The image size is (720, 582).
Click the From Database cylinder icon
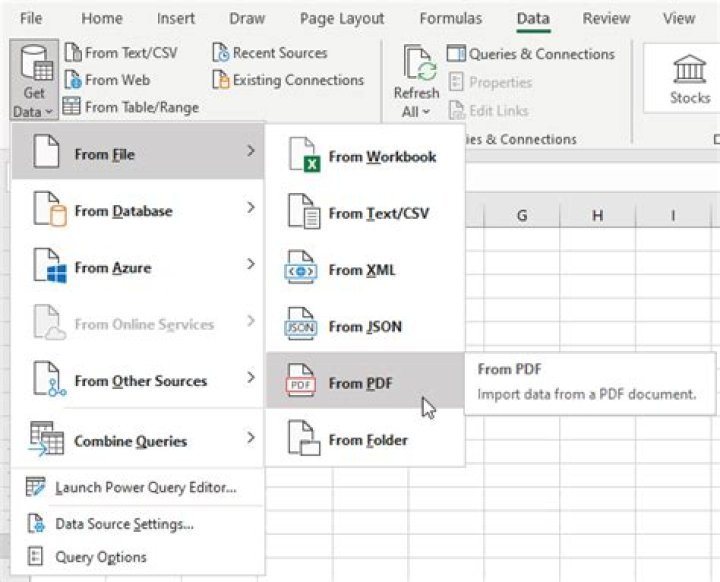pyautogui.click(x=50, y=209)
